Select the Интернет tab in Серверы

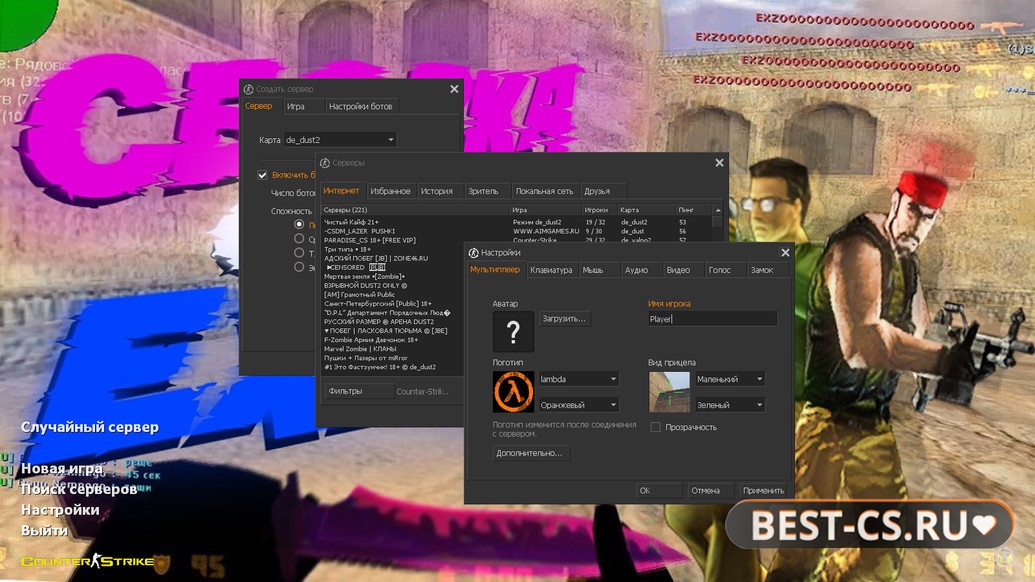point(341,191)
